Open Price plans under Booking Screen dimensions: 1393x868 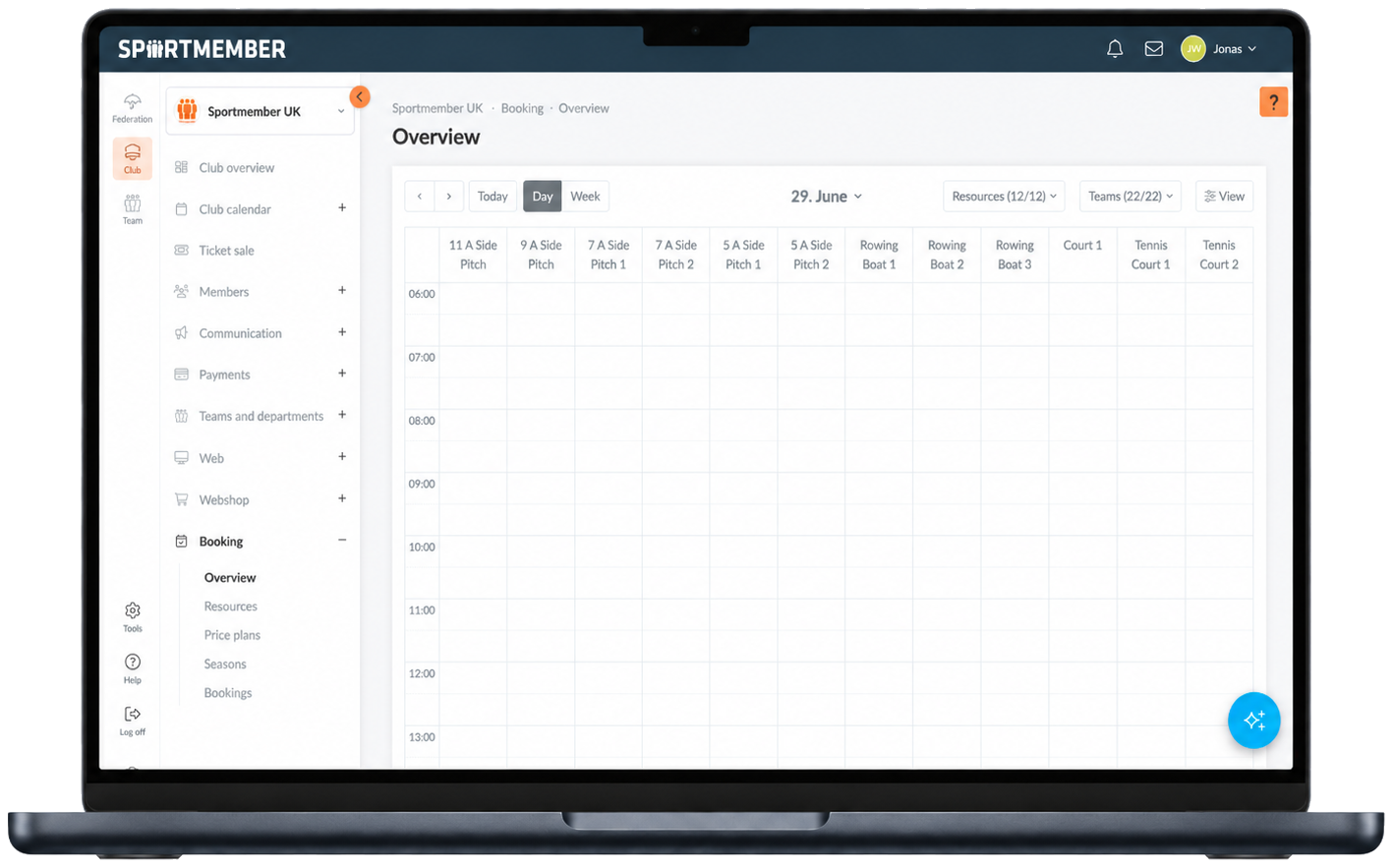tap(232, 635)
